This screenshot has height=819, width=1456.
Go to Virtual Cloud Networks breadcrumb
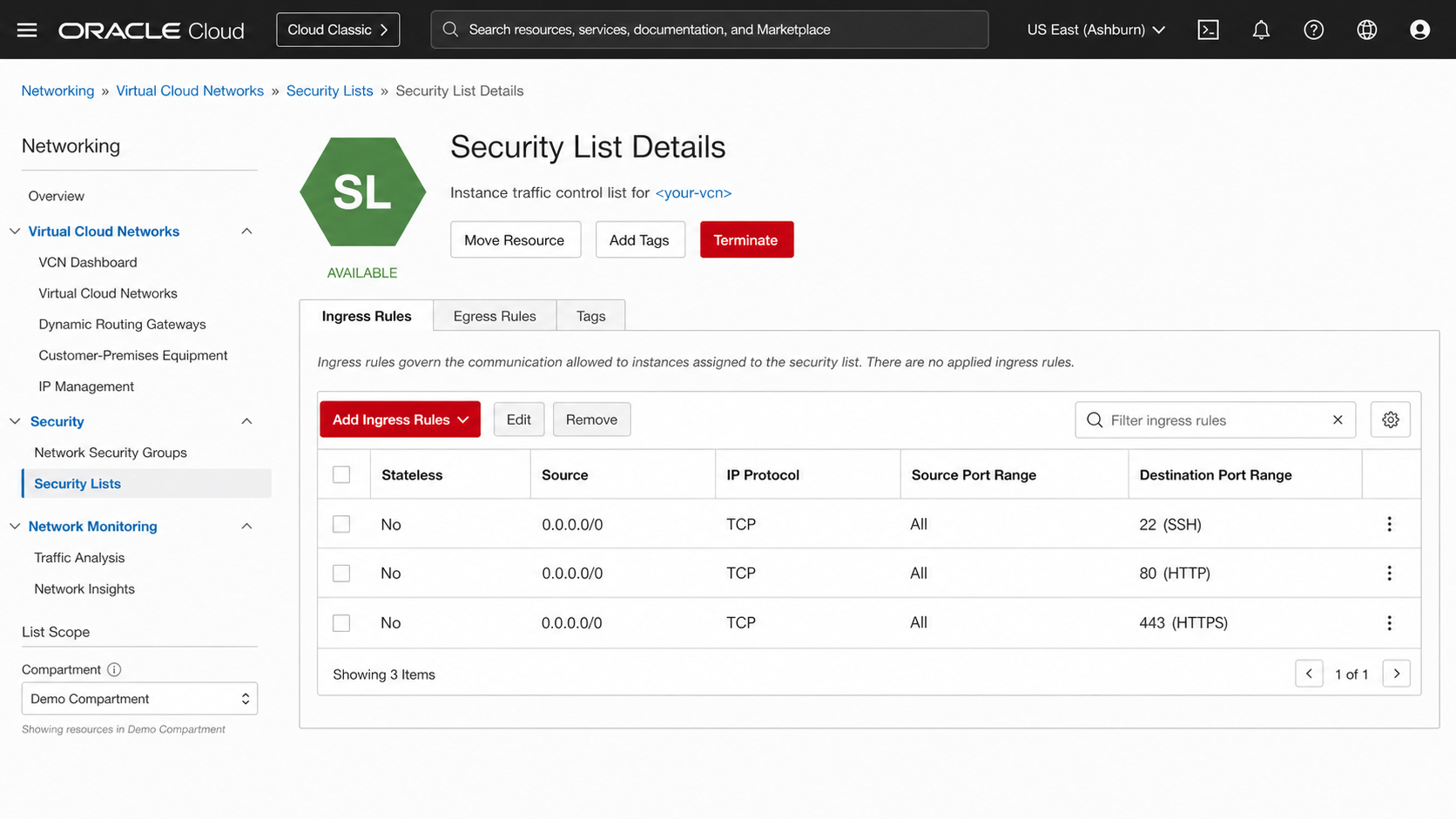coord(190,91)
